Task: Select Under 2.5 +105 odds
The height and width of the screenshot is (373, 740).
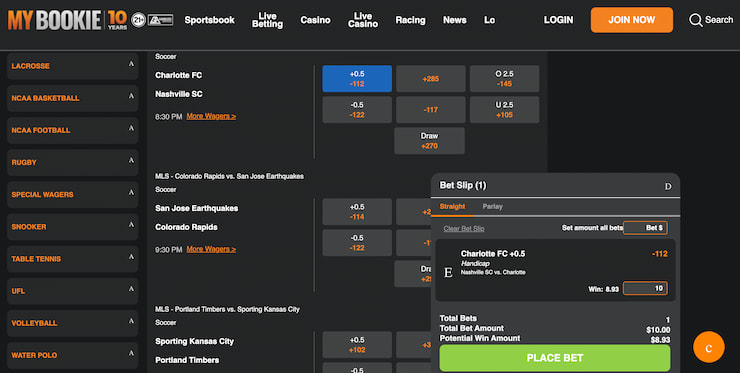Action: click(x=504, y=110)
